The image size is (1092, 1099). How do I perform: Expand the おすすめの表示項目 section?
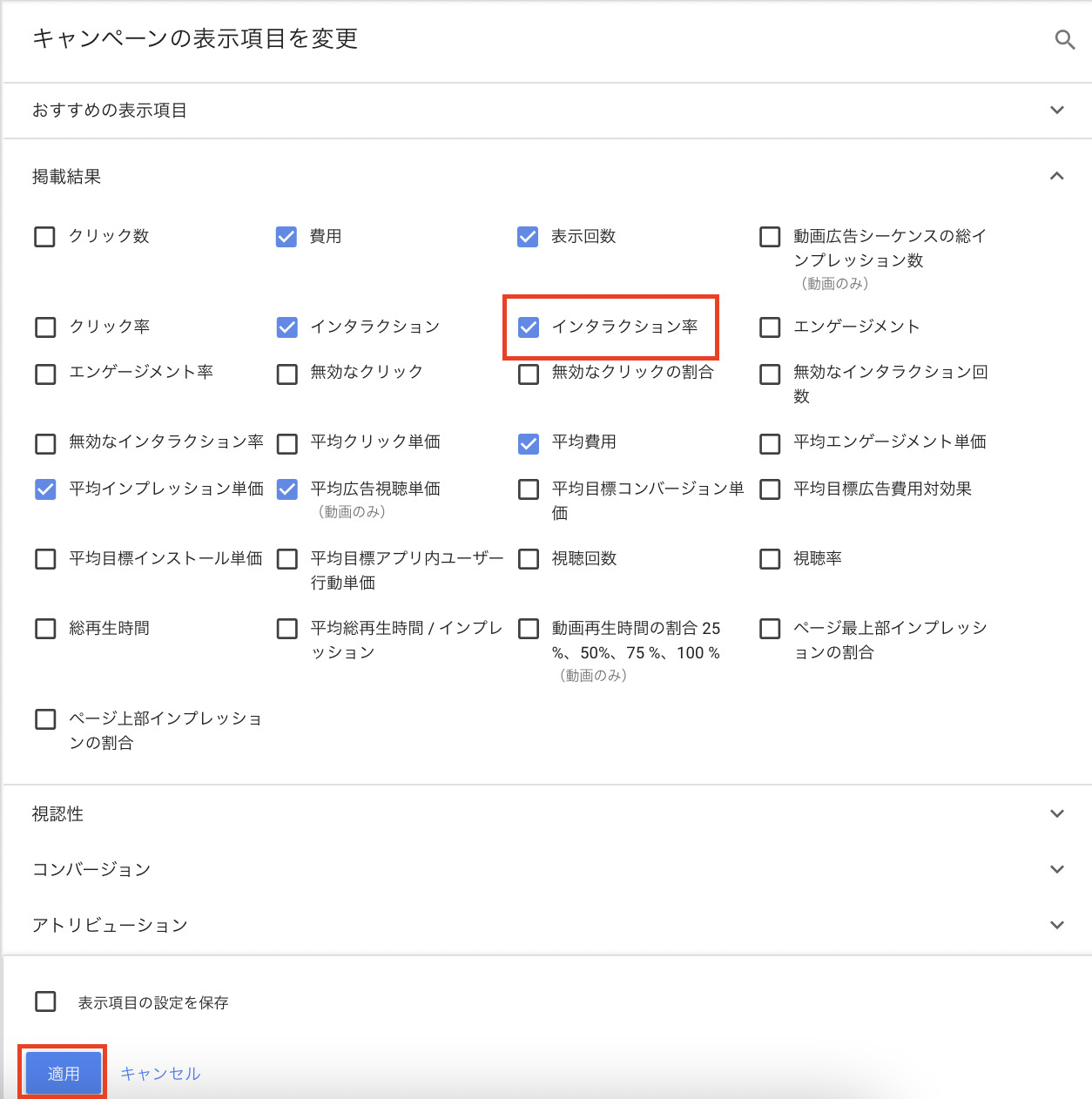coord(1057,111)
